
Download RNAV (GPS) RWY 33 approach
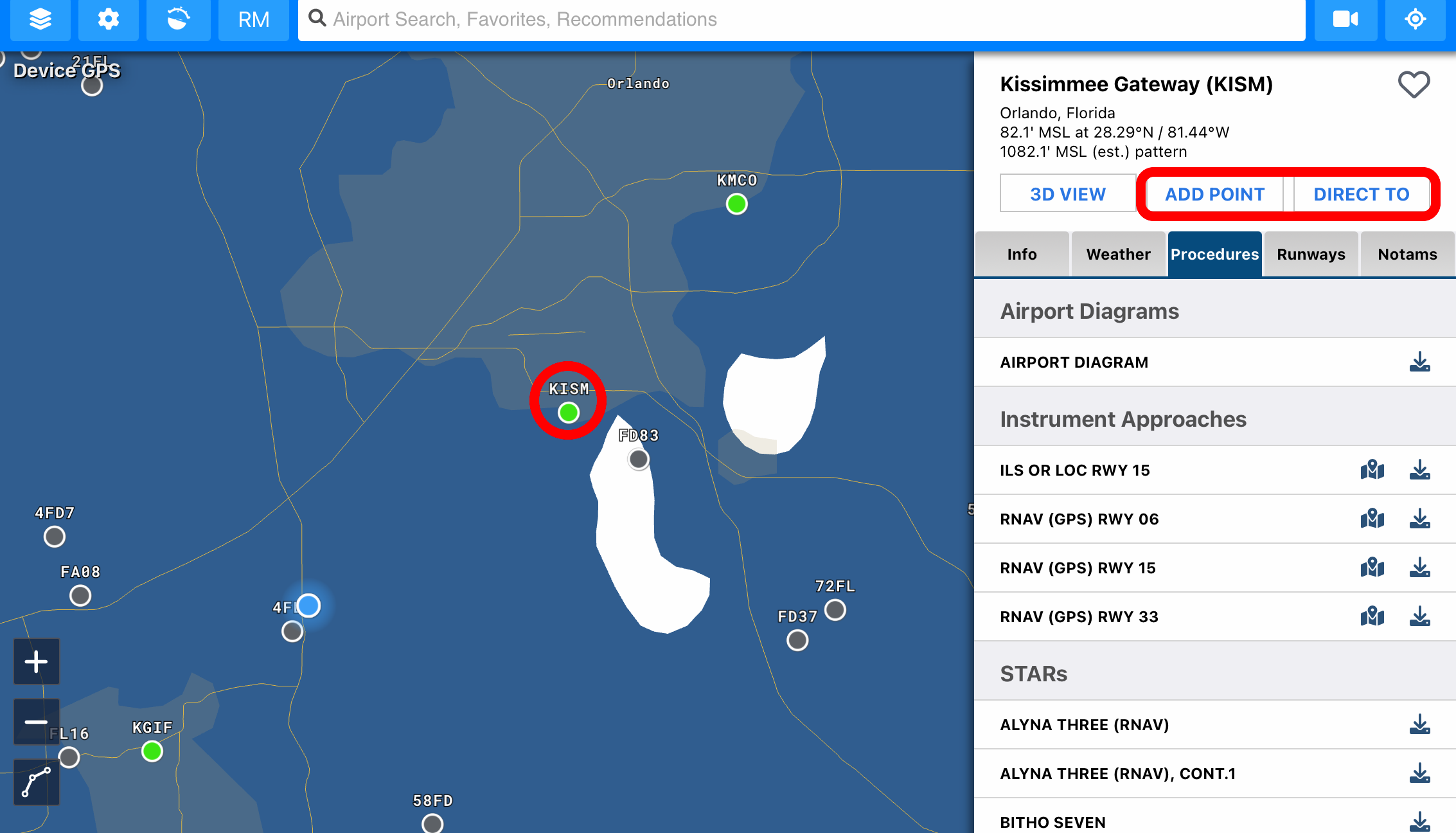pyautogui.click(x=1419, y=616)
